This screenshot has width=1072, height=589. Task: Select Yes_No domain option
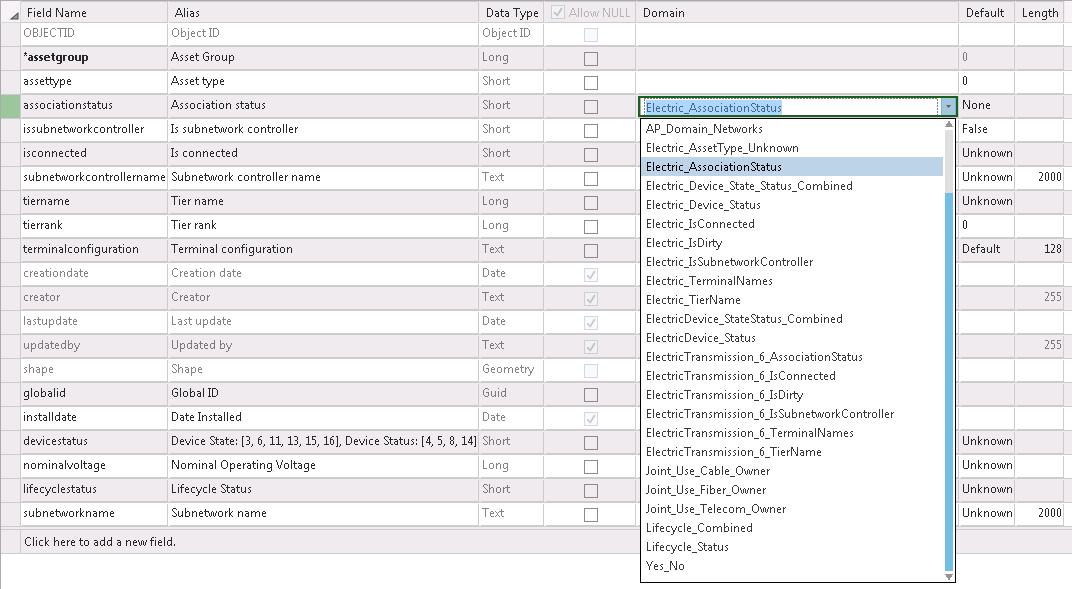[792, 566]
